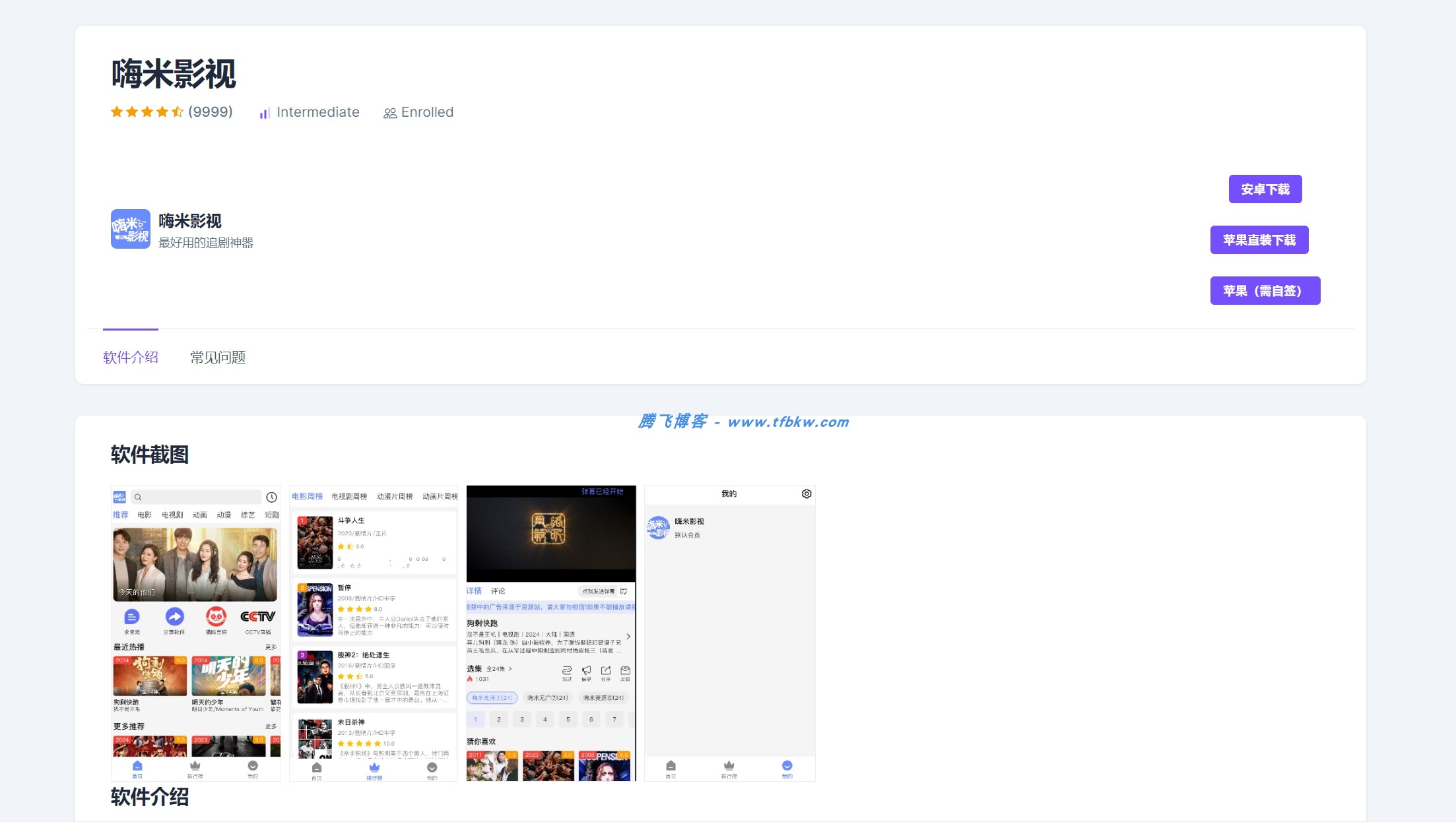
Task: Click the orange star rating icons
Action: pyautogui.click(x=147, y=112)
